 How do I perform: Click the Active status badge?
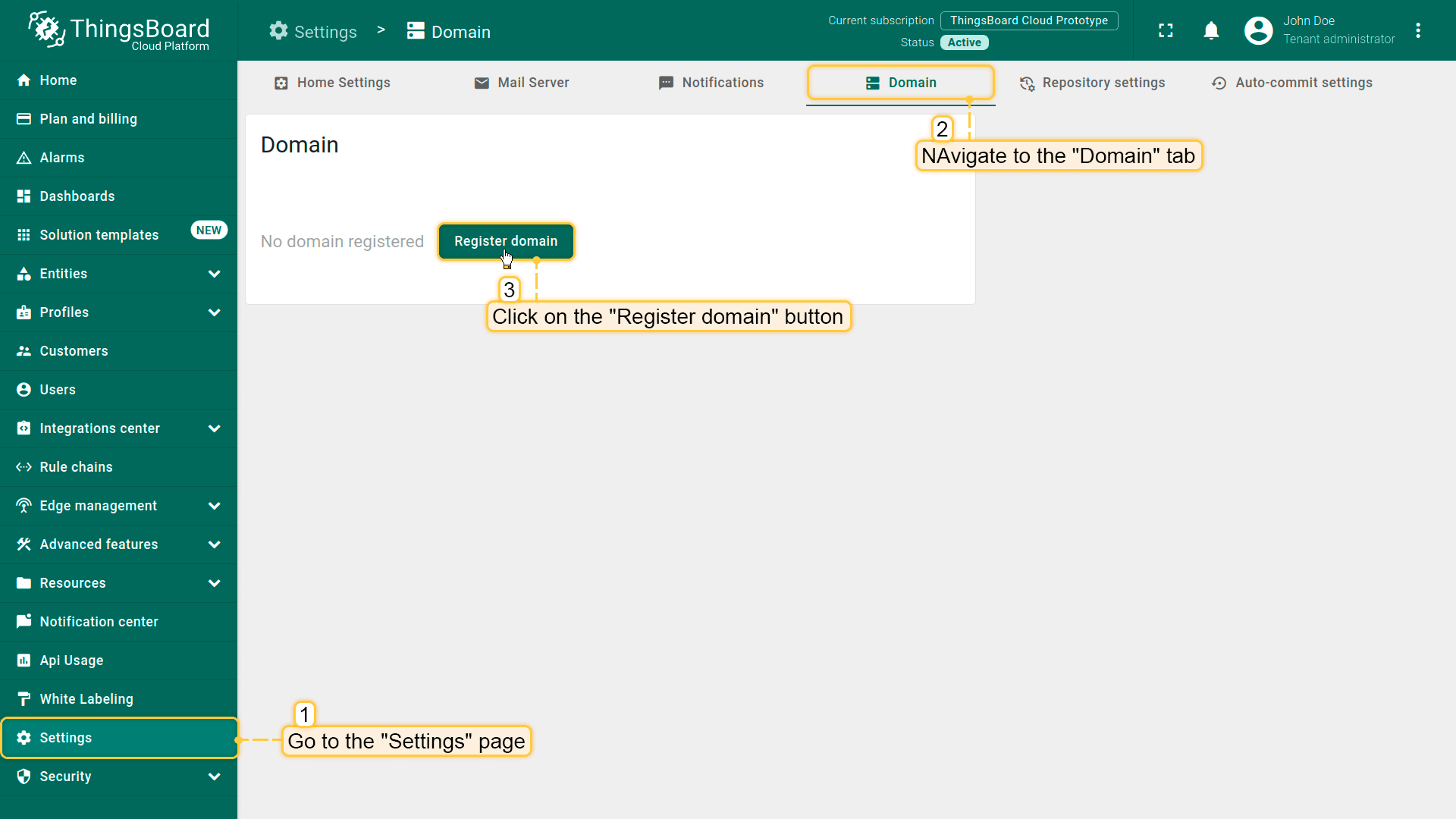coord(965,42)
